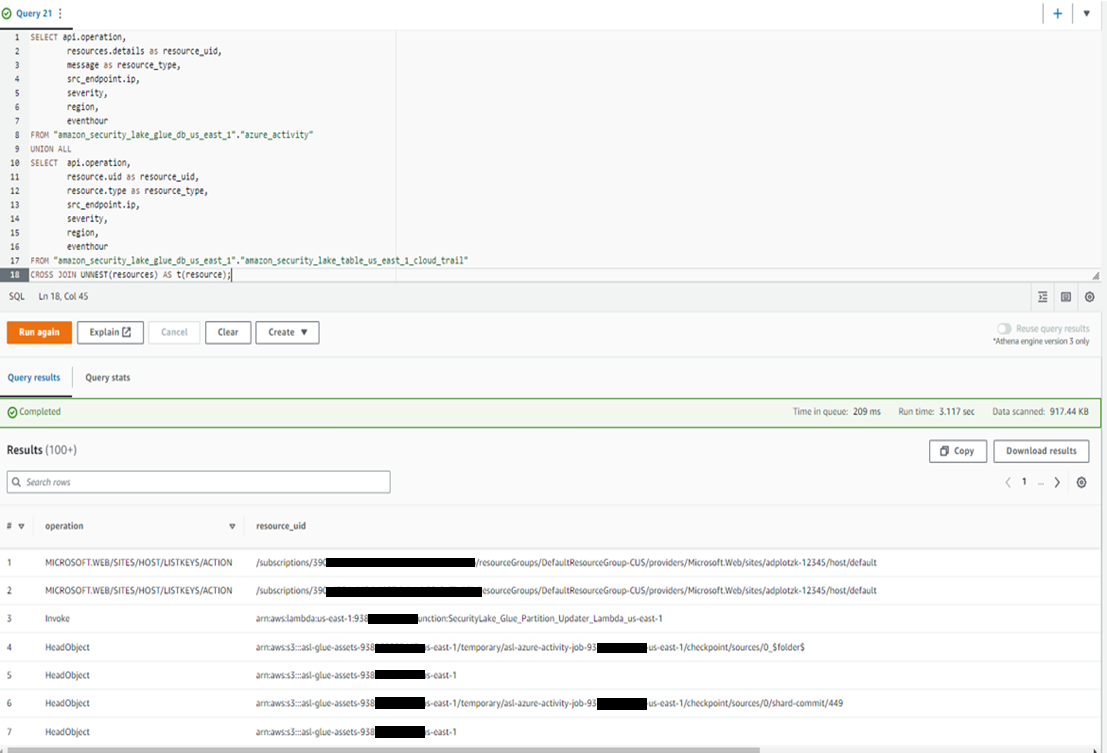Click the Search rows input field

pyautogui.click(x=197, y=482)
